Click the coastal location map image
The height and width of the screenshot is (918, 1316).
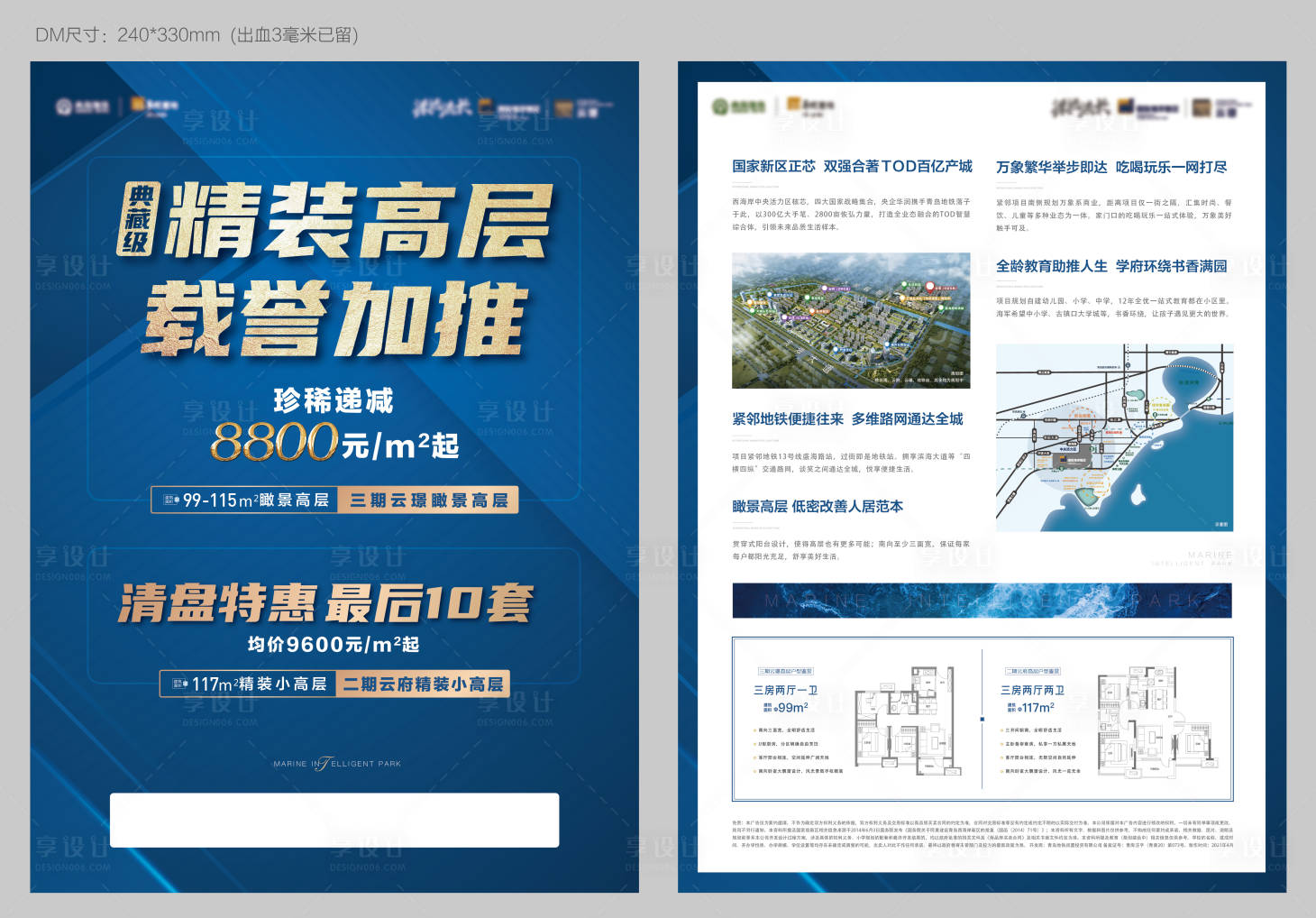[x=1114, y=437]
